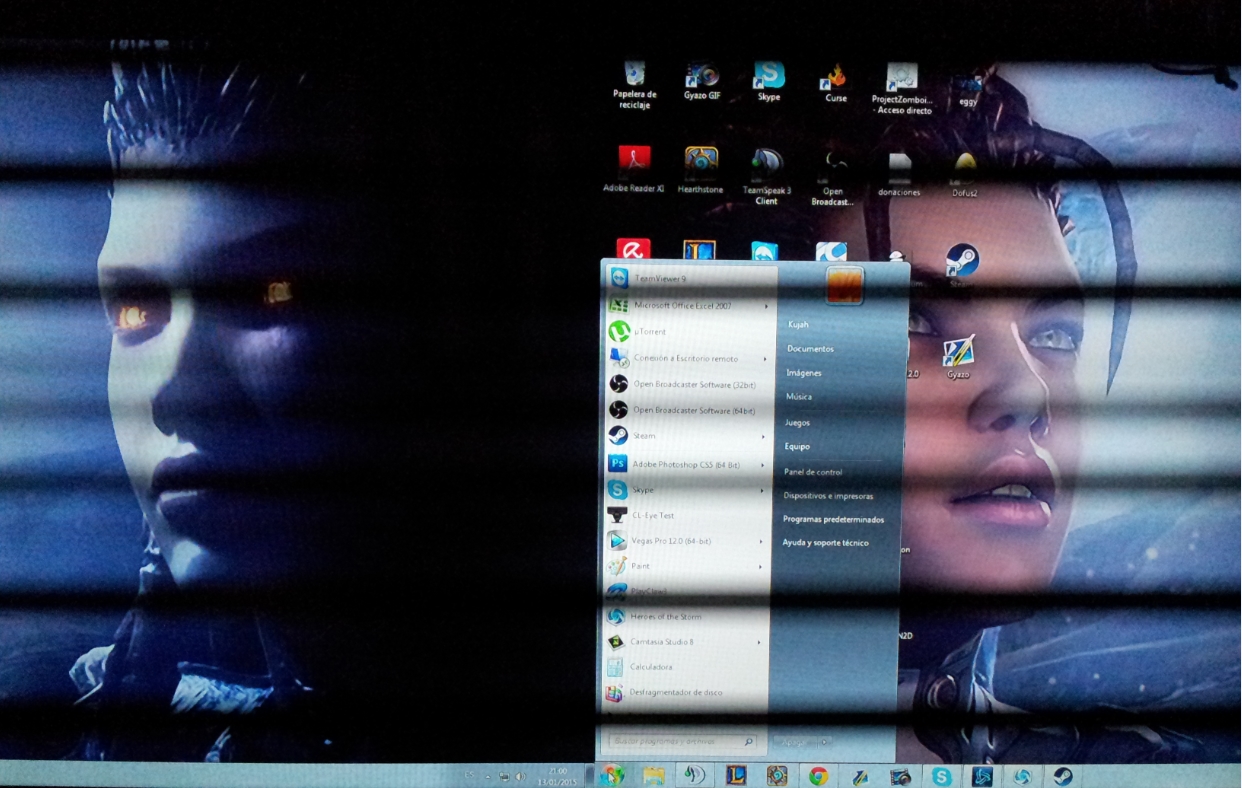Launch CL-Eye Test from Start menu
Image resolution: width=1242 pixels, height=788 pixels.
tap(689, 516)
